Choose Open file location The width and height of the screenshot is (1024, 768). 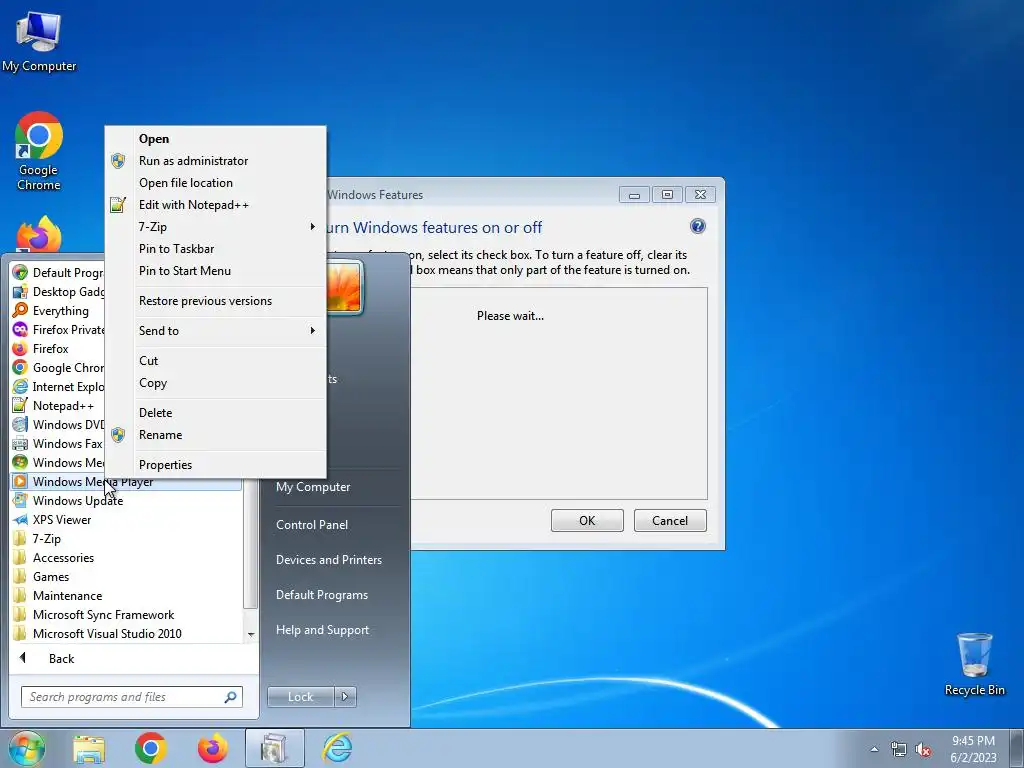click(x=216, y=183)
